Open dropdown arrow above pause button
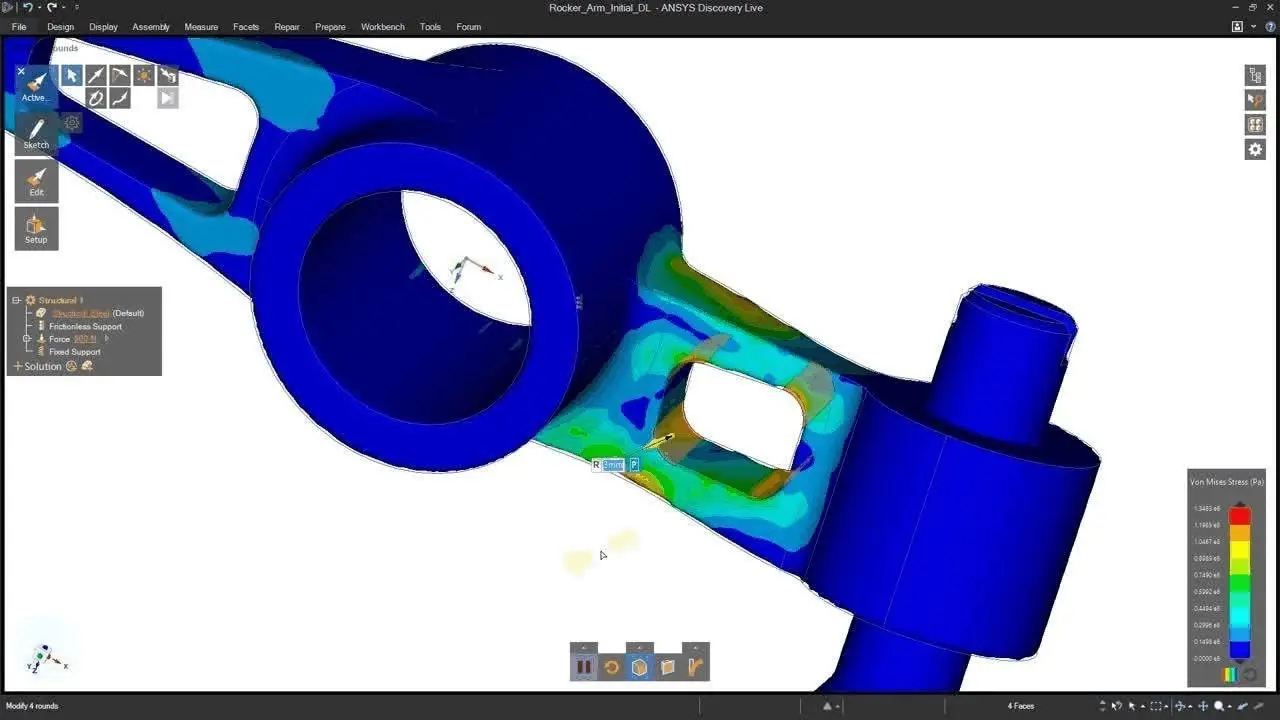The width and height of the screenshot is (1280, 720). (x=584, y=648)
